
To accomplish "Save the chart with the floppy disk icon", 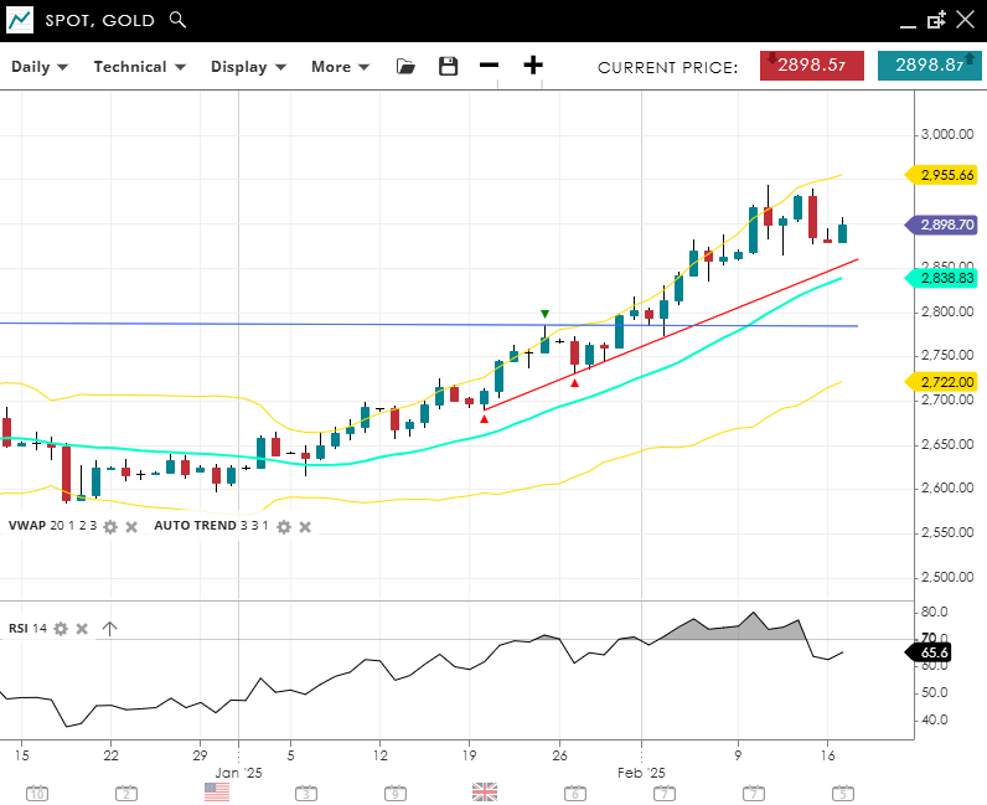I will (x=448, y=67).
